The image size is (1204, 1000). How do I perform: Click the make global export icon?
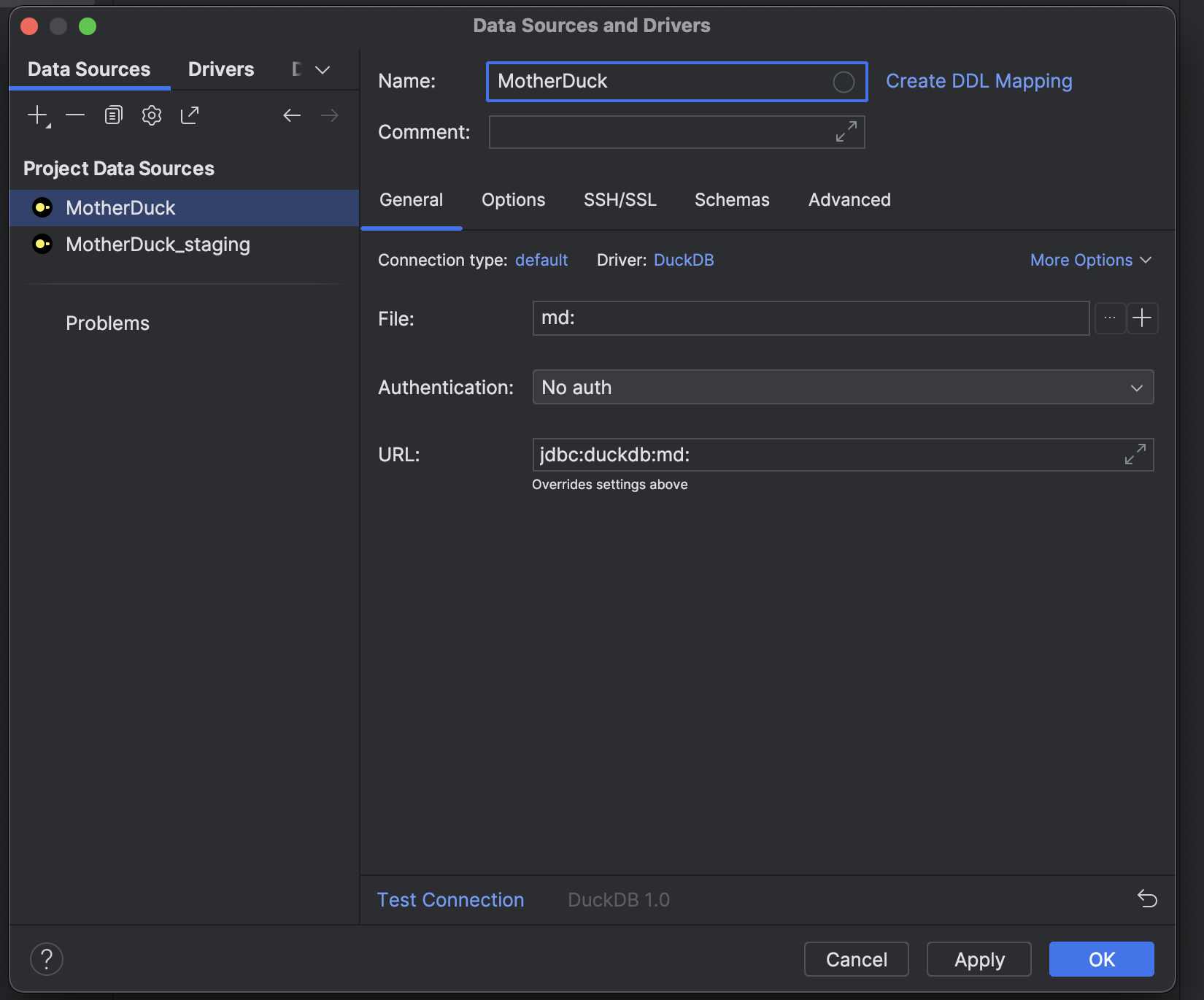pos(190,115)
